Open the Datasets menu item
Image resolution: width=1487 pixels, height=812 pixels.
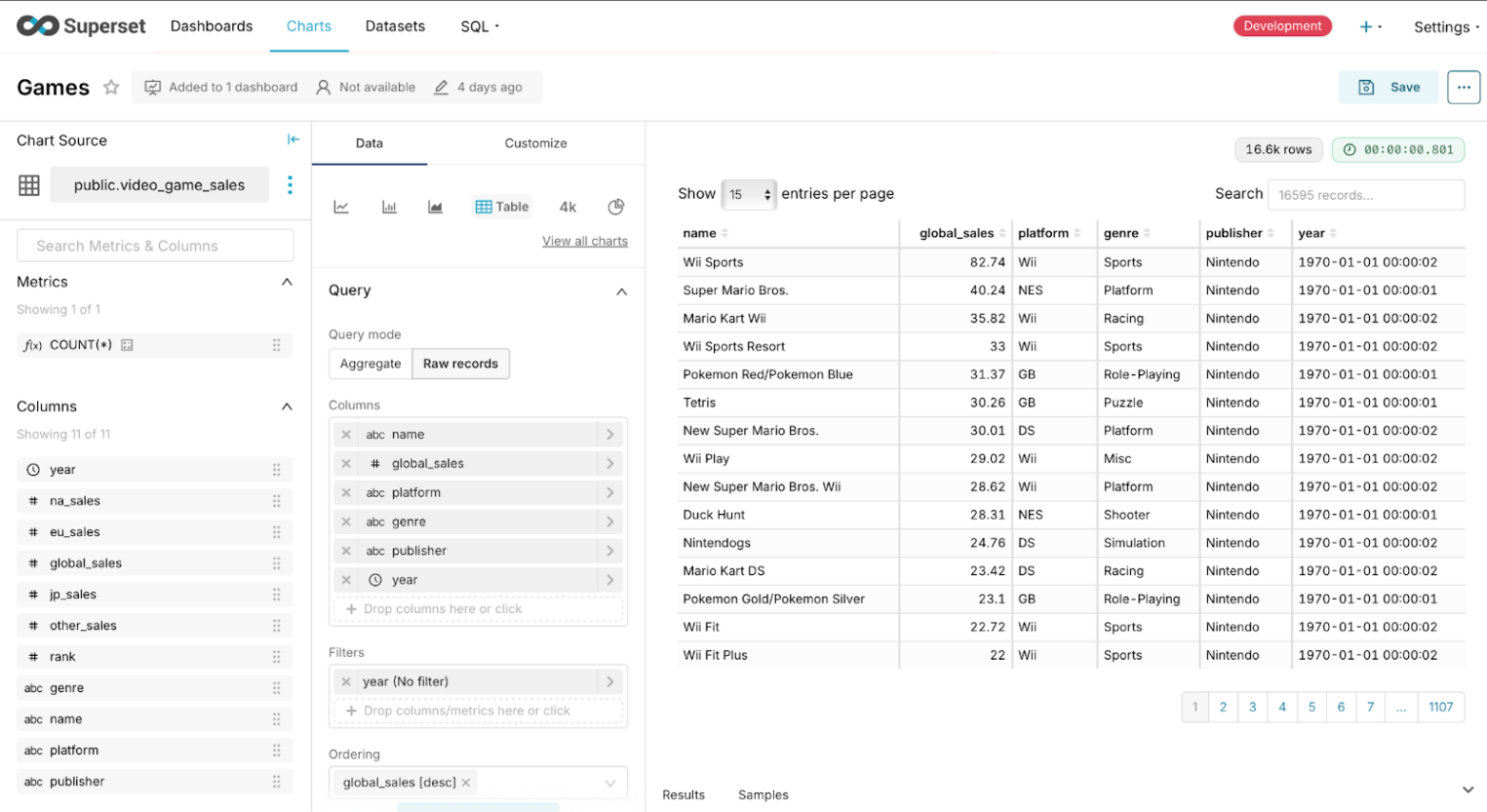click(x=395, y=26)
